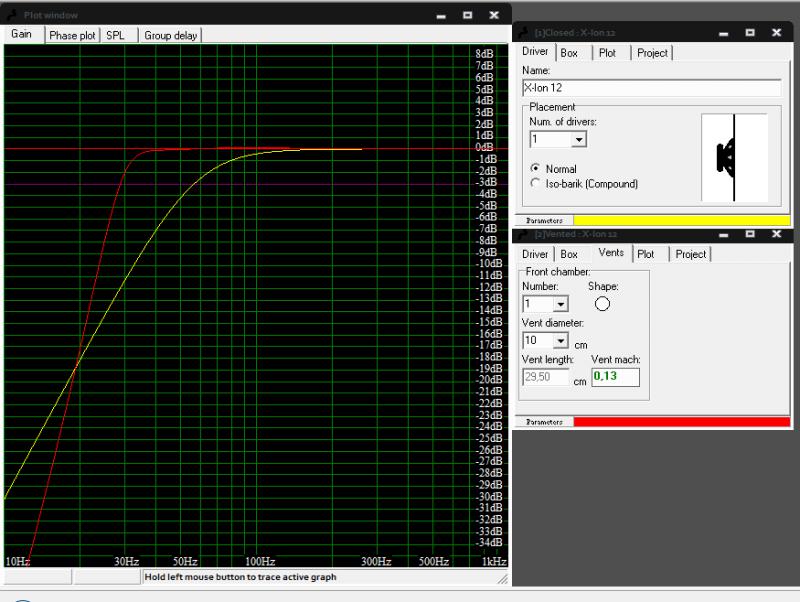Select Box tab in Vented X-Ion 12 window
This screenshot has height=602, width=800.
click(x=569, y=254)
